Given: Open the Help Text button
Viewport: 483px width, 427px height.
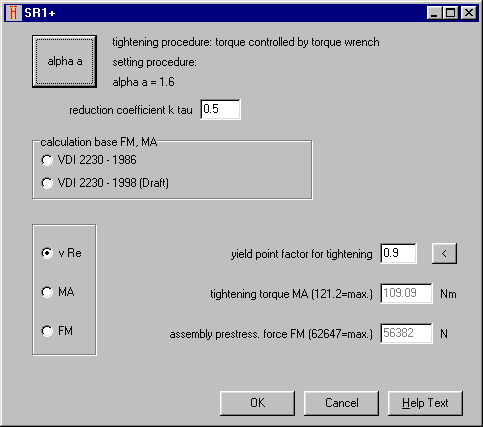Looking at the screenshot, I should 425,403.
